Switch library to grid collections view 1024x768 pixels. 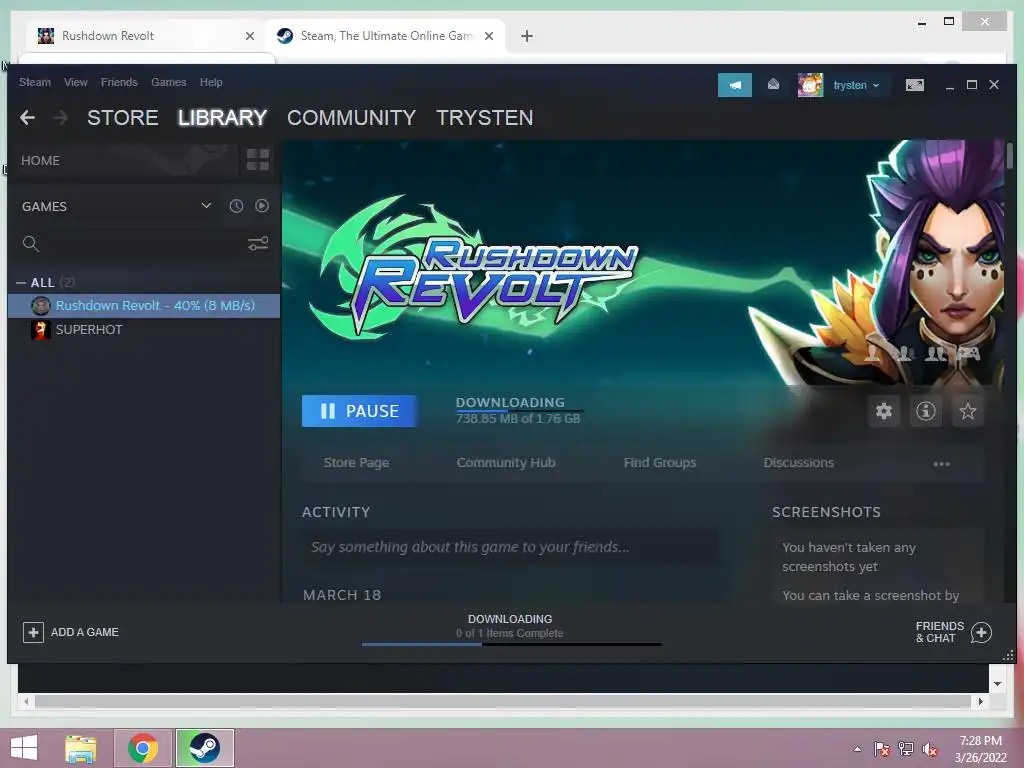tap(258, 159)
